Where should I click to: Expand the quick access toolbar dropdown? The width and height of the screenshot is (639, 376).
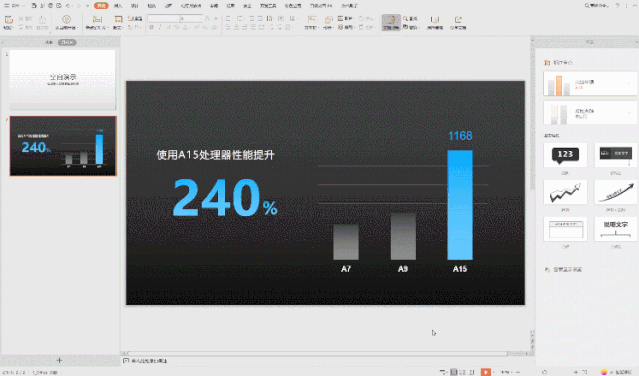point(87,6)
